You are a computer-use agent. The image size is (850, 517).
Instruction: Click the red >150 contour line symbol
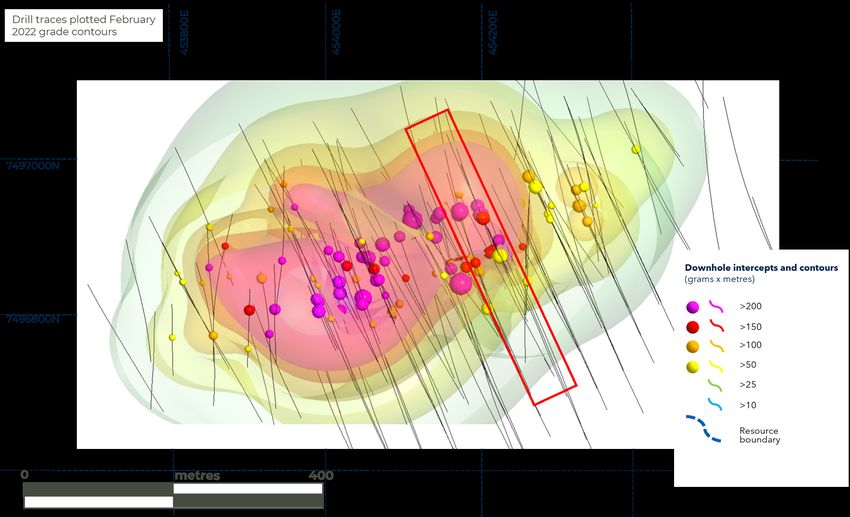(x=716, y=326)
